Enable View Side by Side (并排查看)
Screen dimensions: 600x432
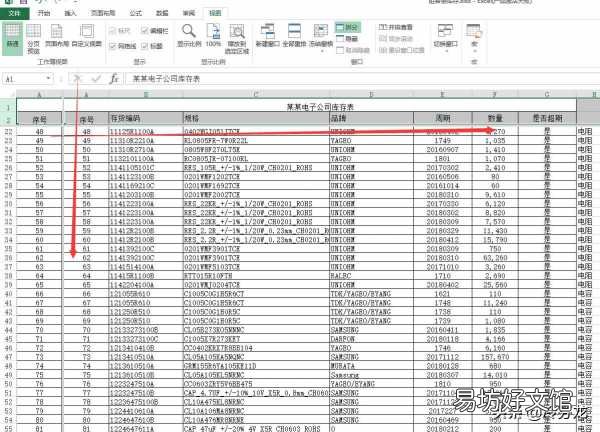(x=396, y=27)
